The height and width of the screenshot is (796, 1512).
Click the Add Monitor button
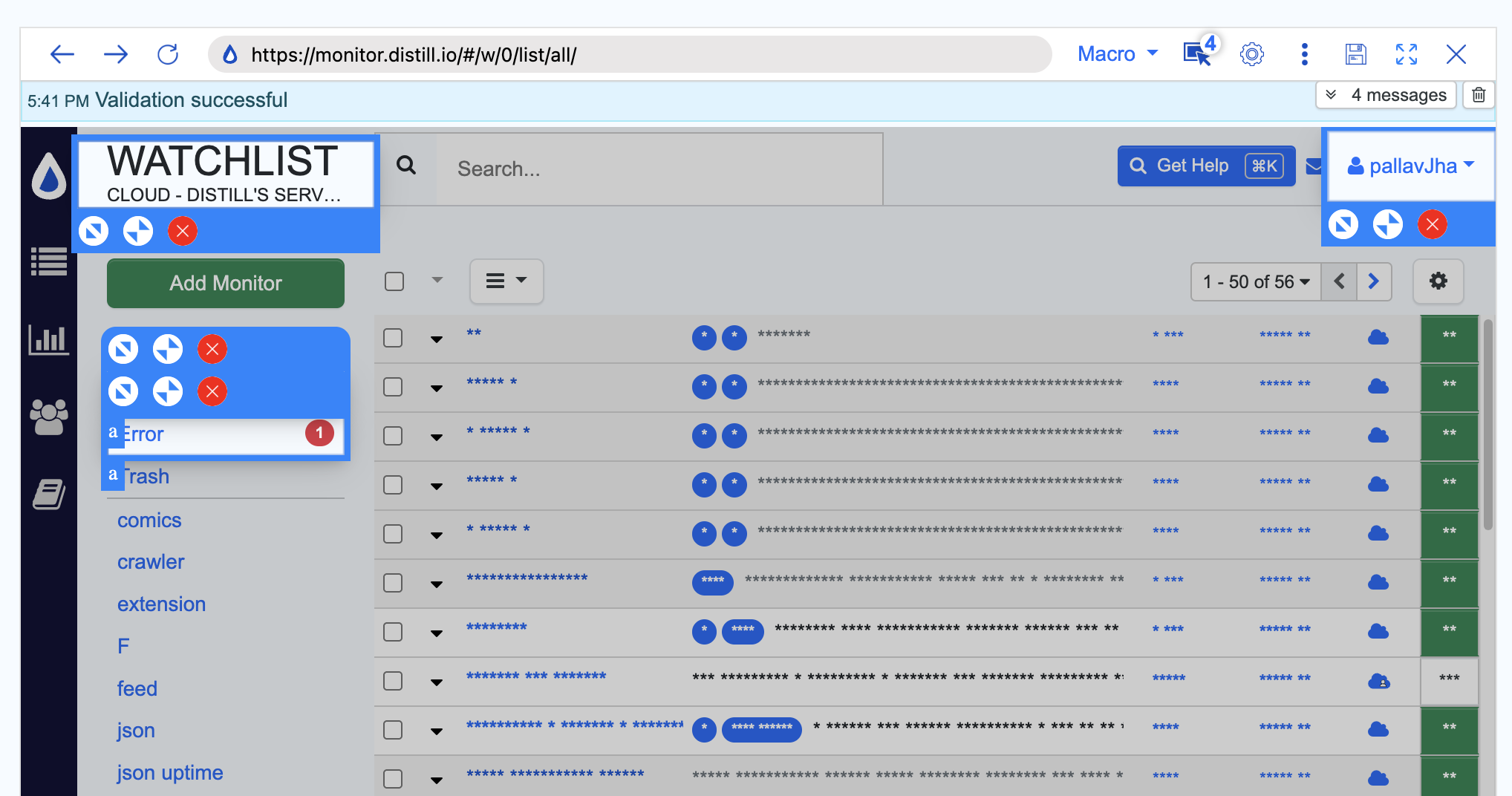coord(225,283)
